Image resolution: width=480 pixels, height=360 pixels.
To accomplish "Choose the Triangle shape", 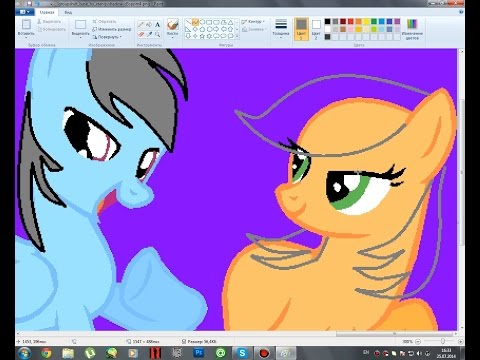I will point(230,22).
